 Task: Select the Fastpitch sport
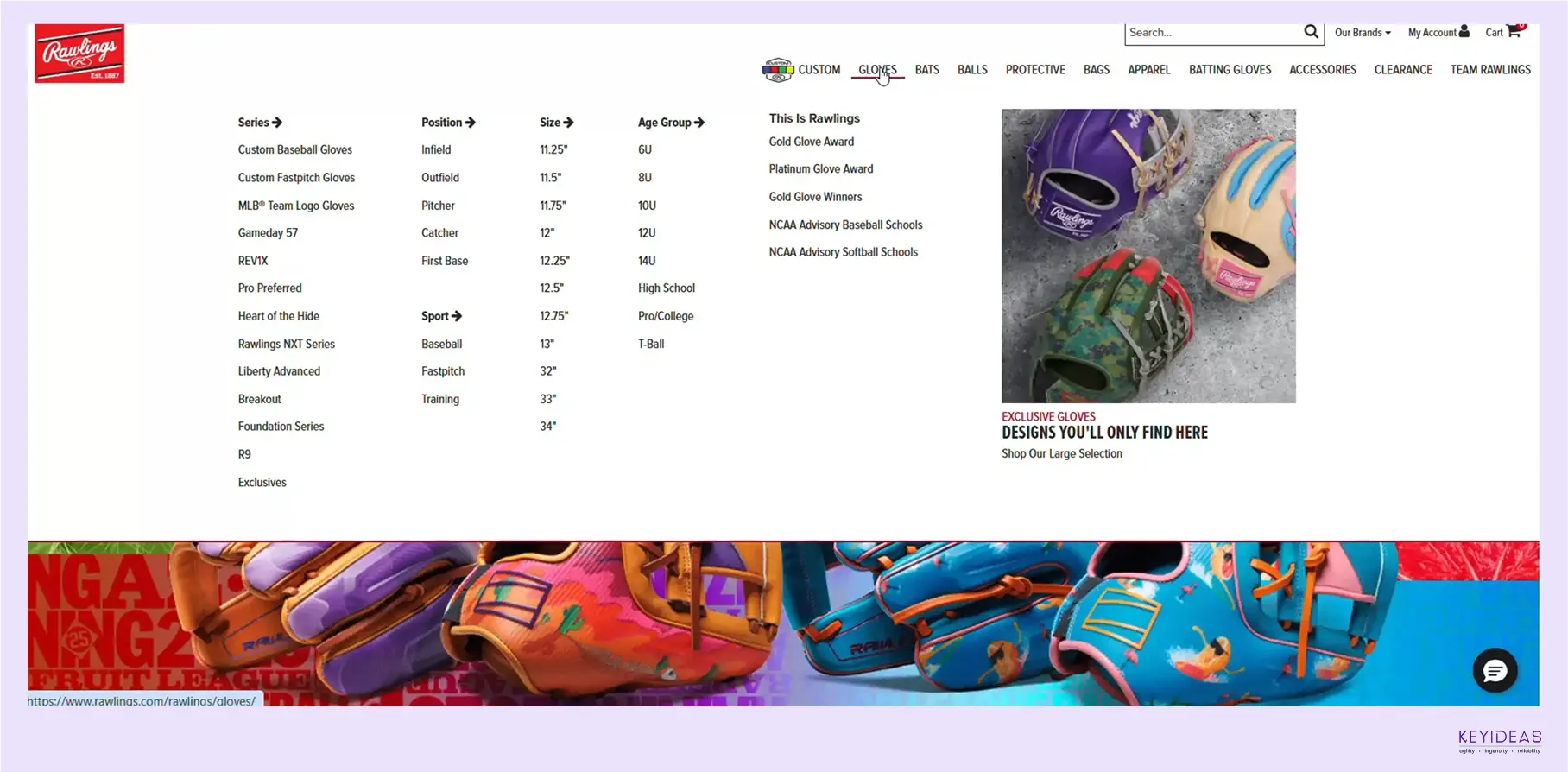coord(443,371)
